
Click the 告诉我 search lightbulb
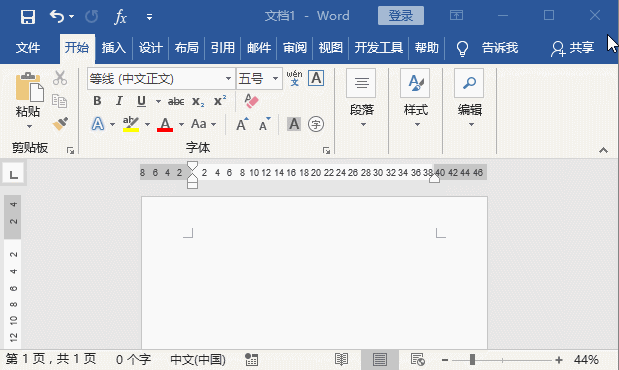[462, 49]
